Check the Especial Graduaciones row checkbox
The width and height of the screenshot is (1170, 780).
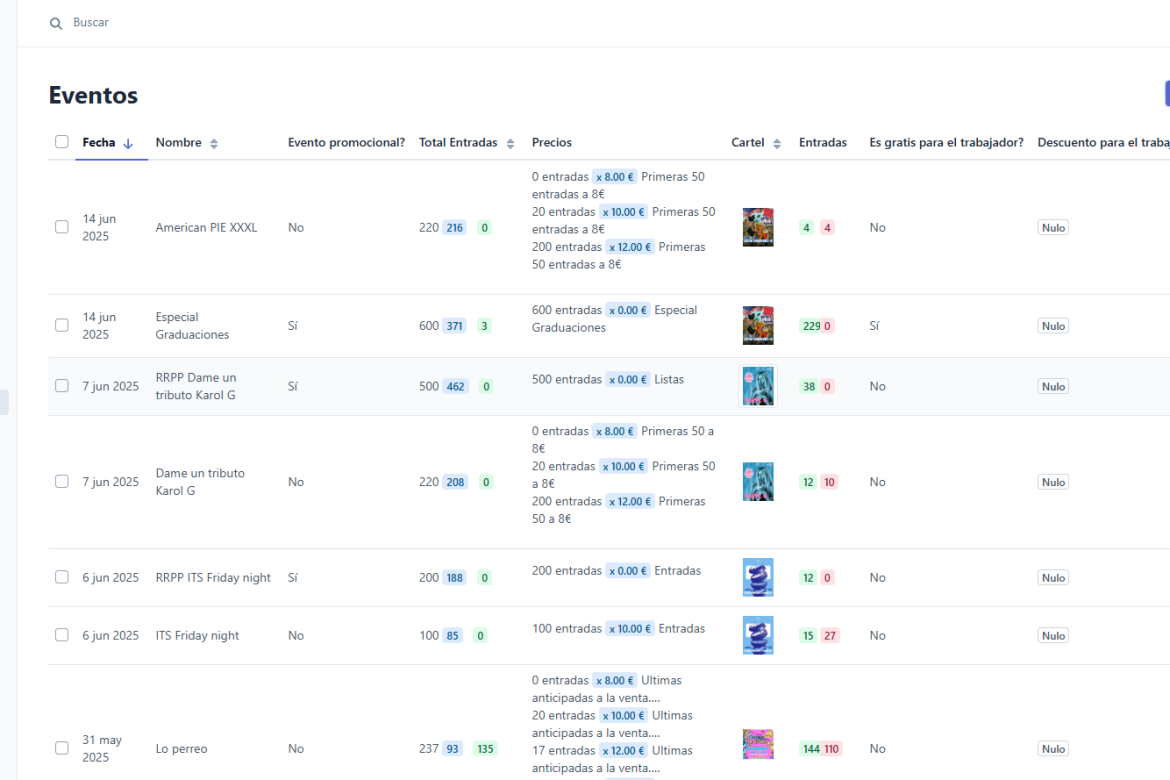(62, 326)
